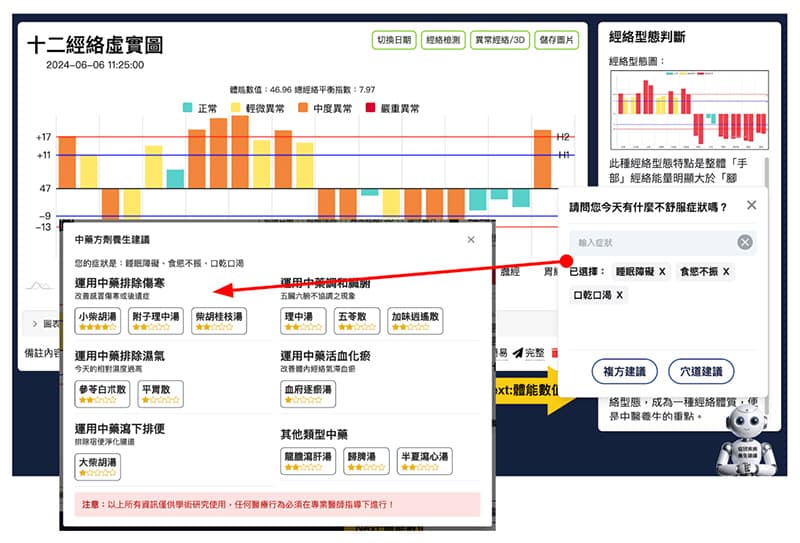The width and height of the screenshot is (800, 543).
Task: Open 經絡檢測 from the top toolbar
Action: (x=442, y=41)
